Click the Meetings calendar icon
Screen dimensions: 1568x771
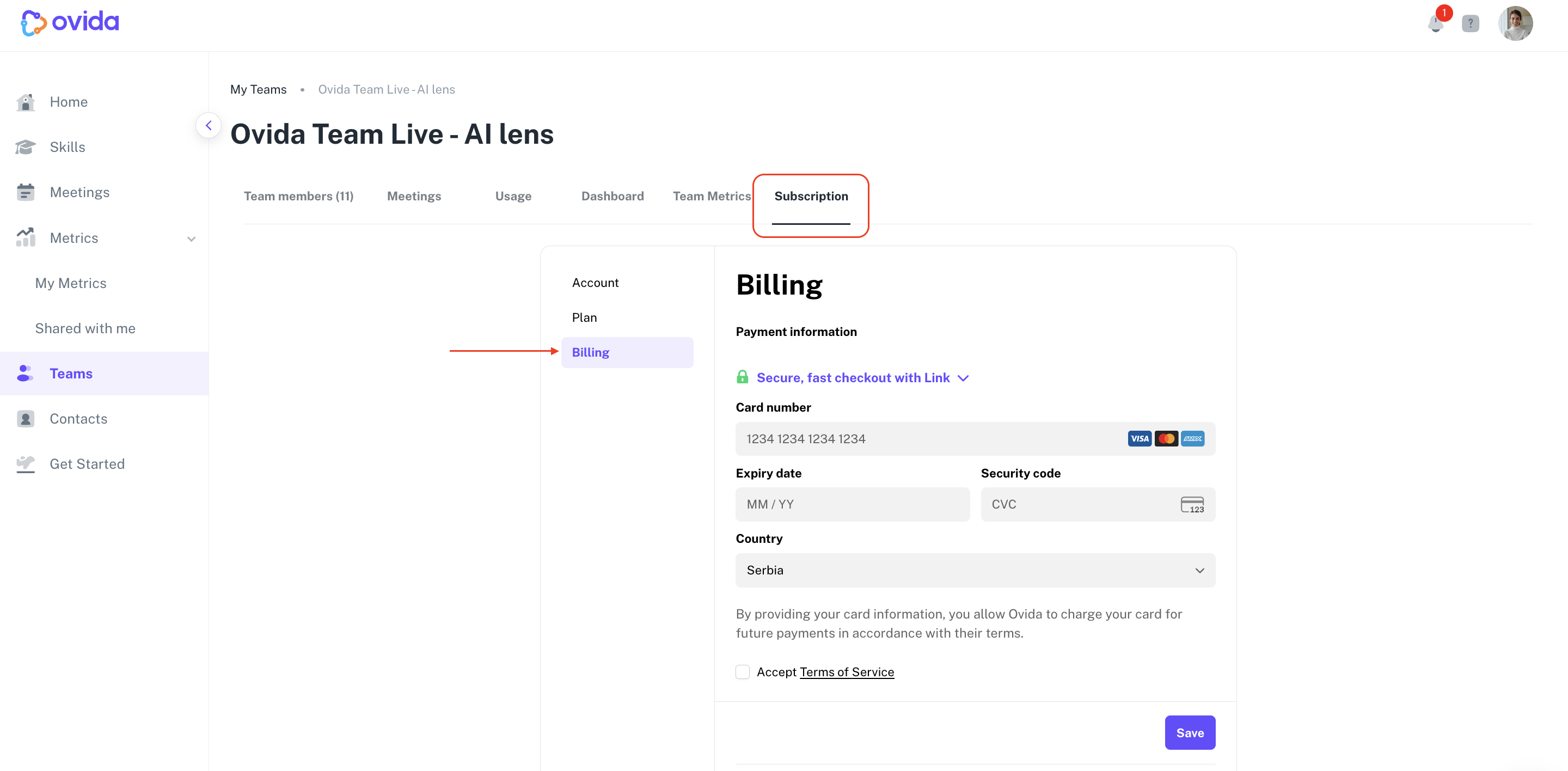pyautogui.click(x=26, y=192)
